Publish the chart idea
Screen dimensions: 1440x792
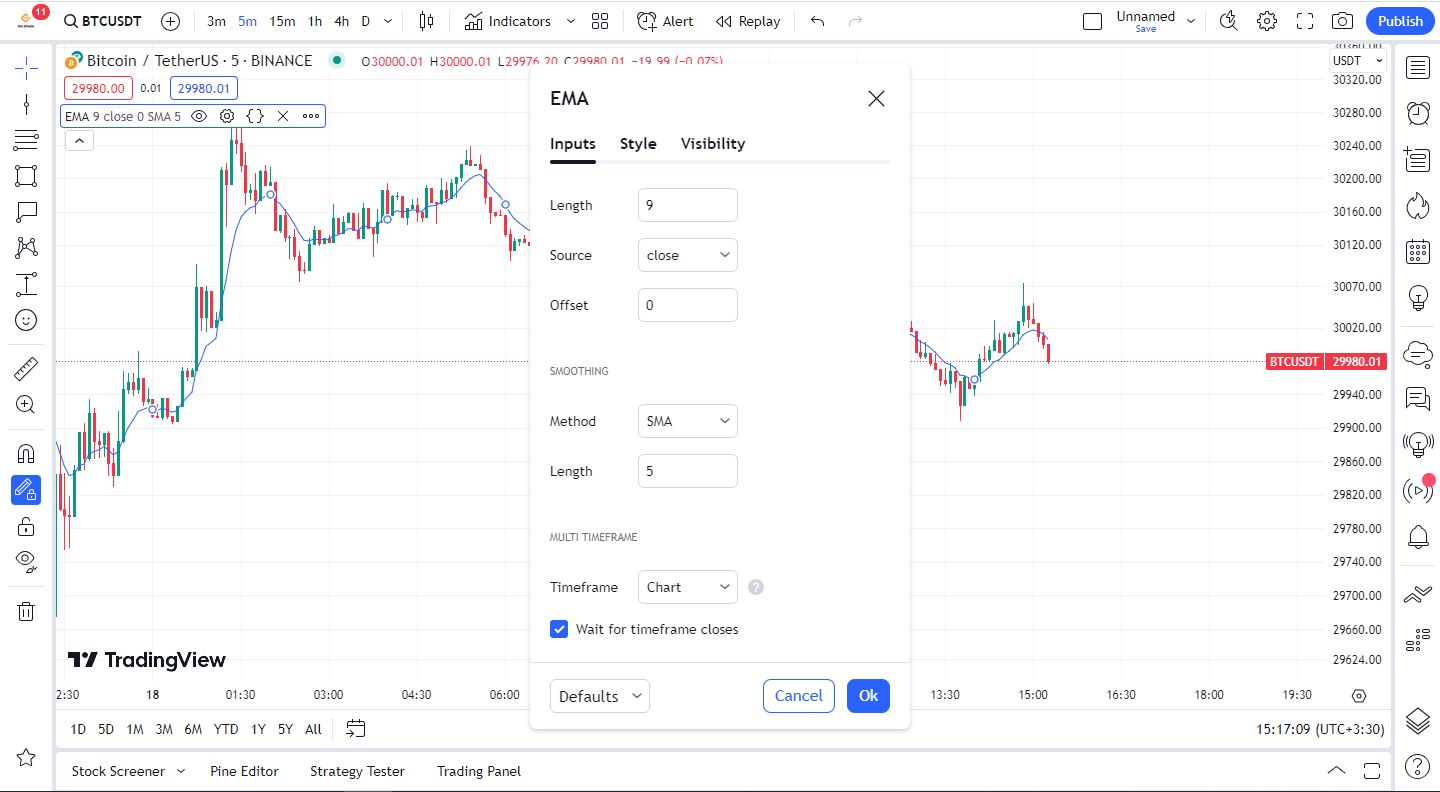tap(1400, 21)
